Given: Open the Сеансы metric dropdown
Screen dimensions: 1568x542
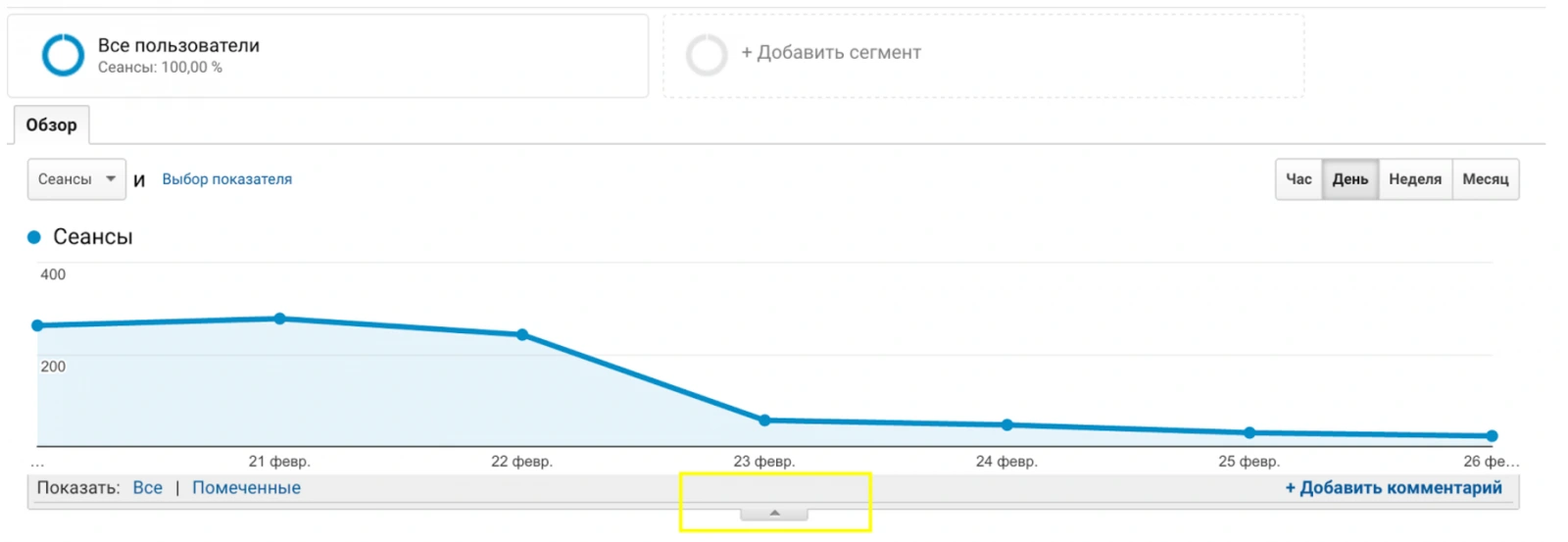Looking at the screenshot, I should (x=76, y=179).
